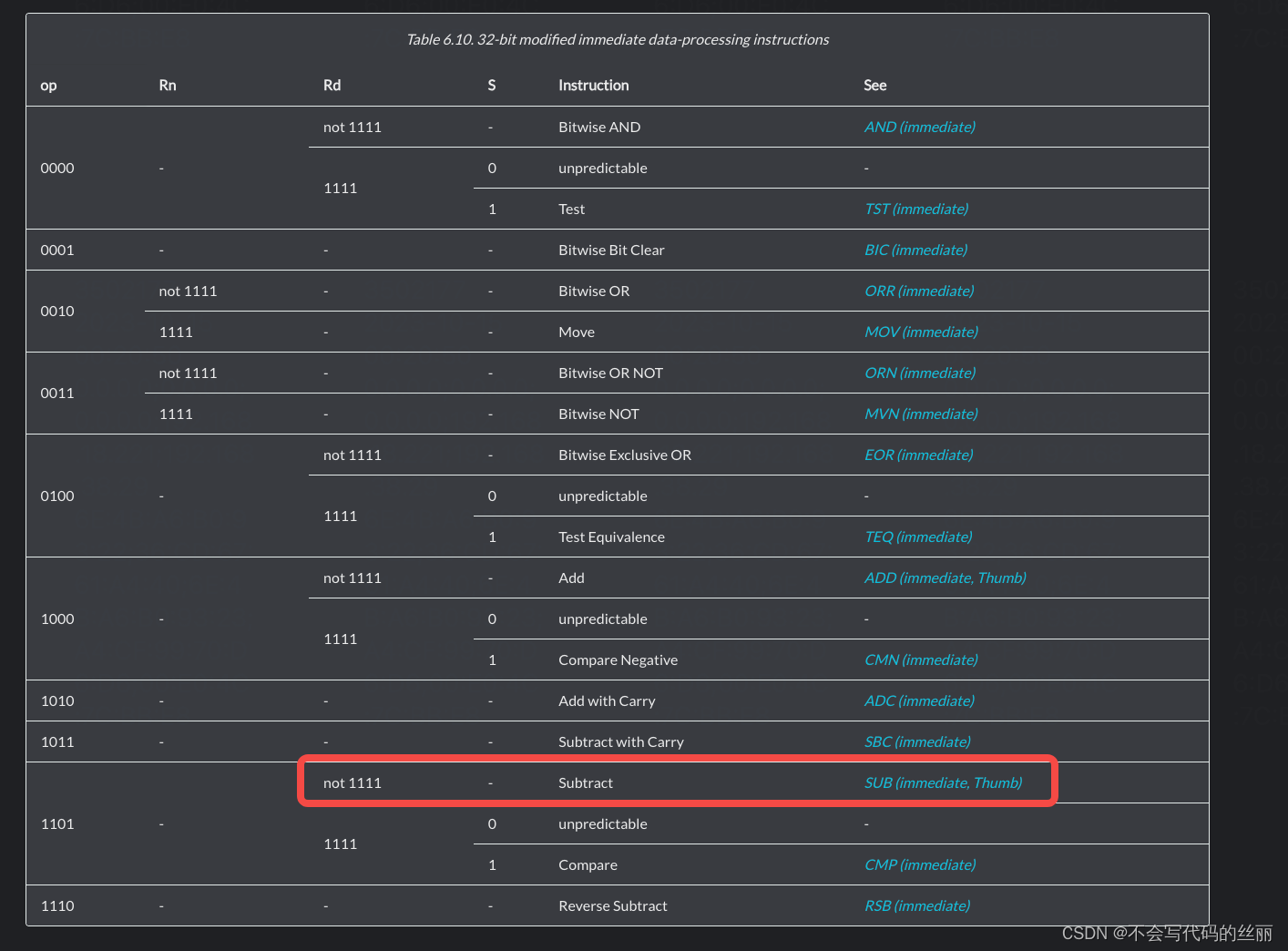Click the 'Bitwise Exclusive OR' cell
1288x951 pixels.
pyautogui.click(x=625, y=455)
